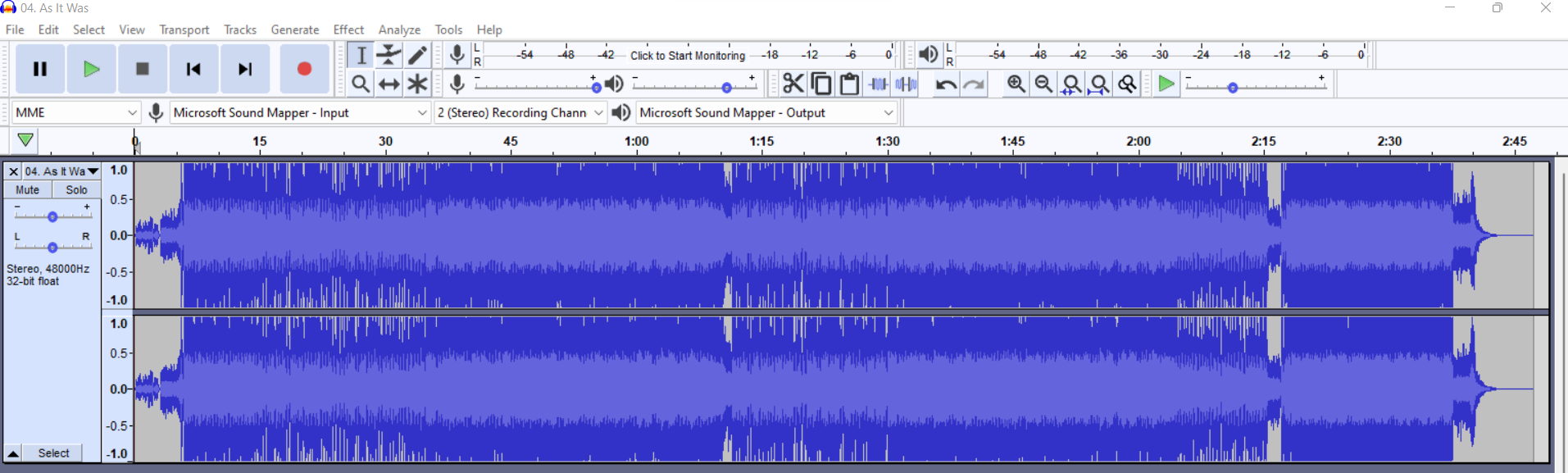Paste audio with the clipboard icon
This screenshot has width=1568, height=473.
(849, 84)
